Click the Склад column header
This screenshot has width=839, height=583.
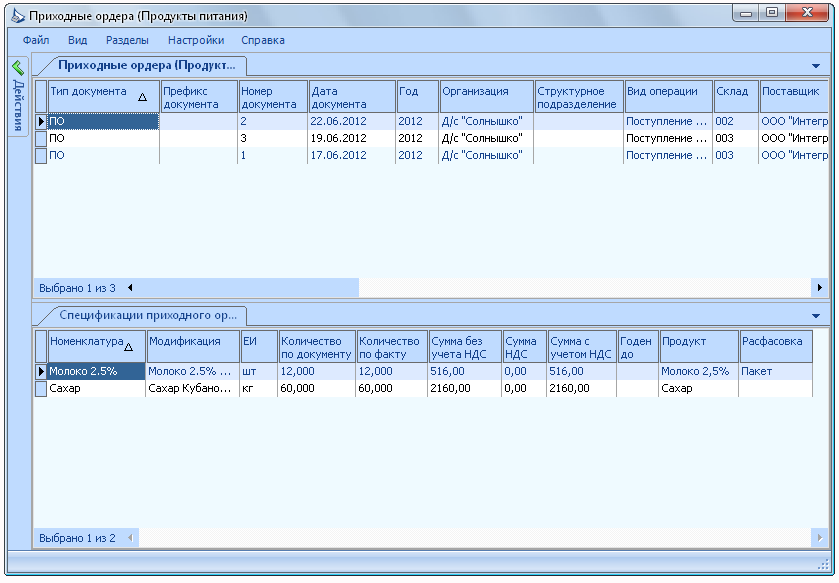pyautogui.click(x=736, y=96)
